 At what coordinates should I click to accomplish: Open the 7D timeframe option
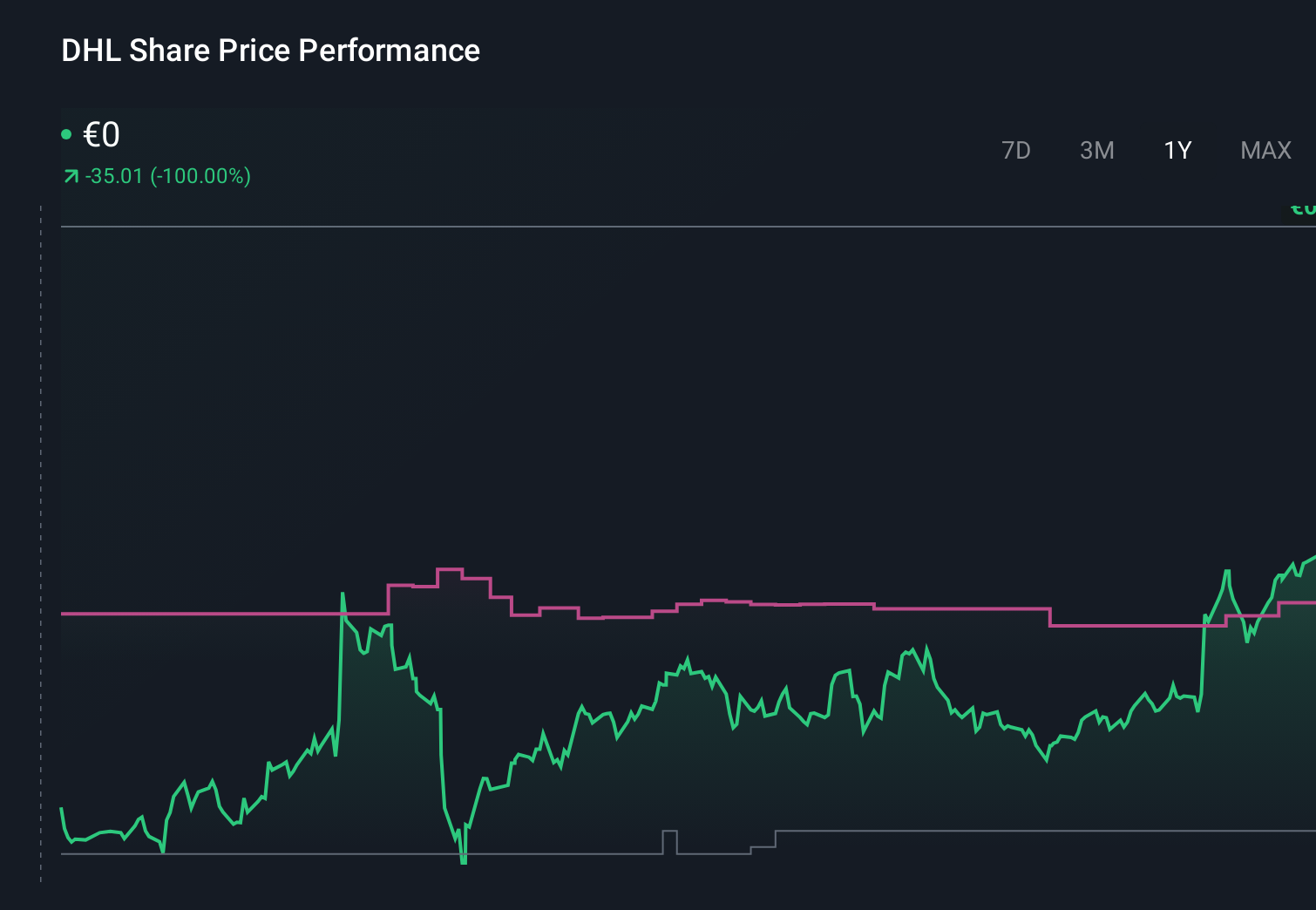click(x=1016, y=150)
